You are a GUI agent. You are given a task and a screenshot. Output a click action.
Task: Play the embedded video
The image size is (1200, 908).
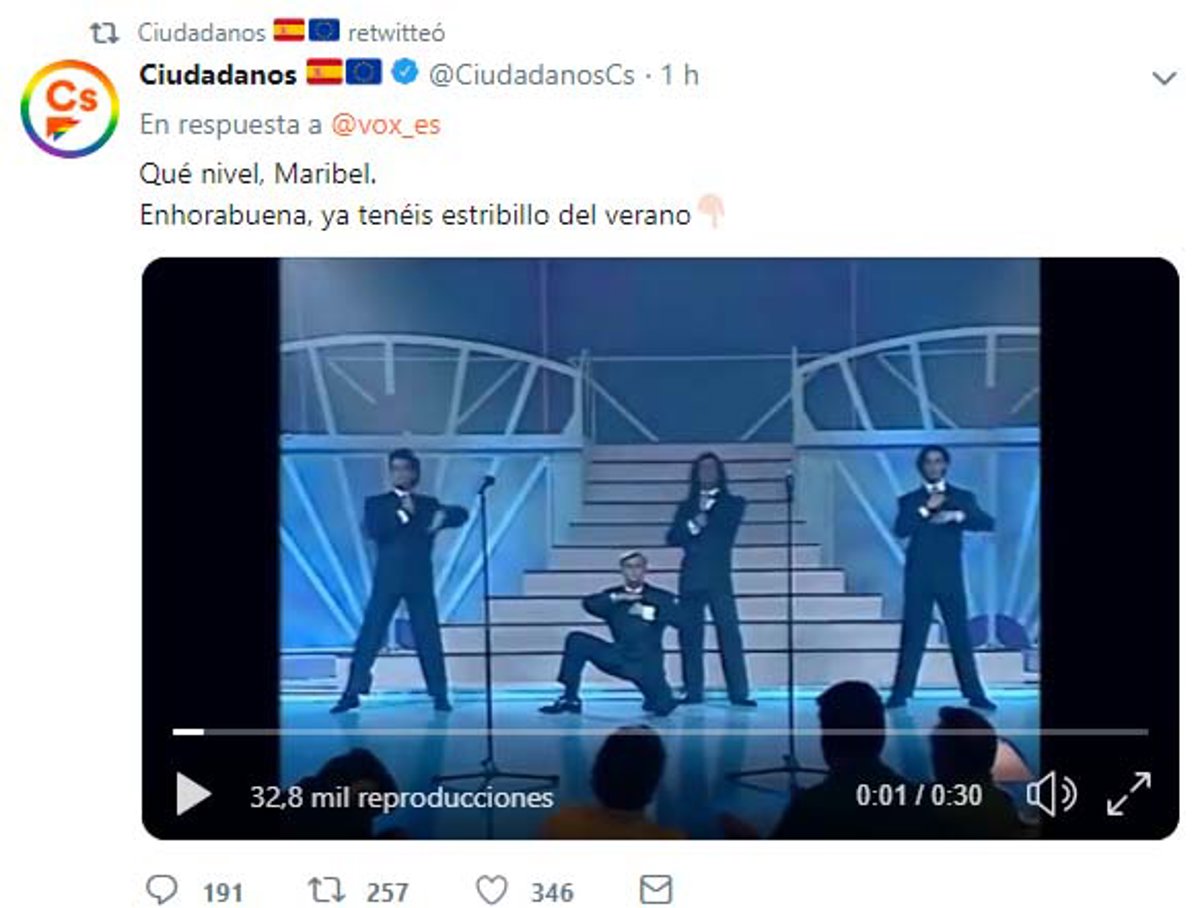(193, 795)
